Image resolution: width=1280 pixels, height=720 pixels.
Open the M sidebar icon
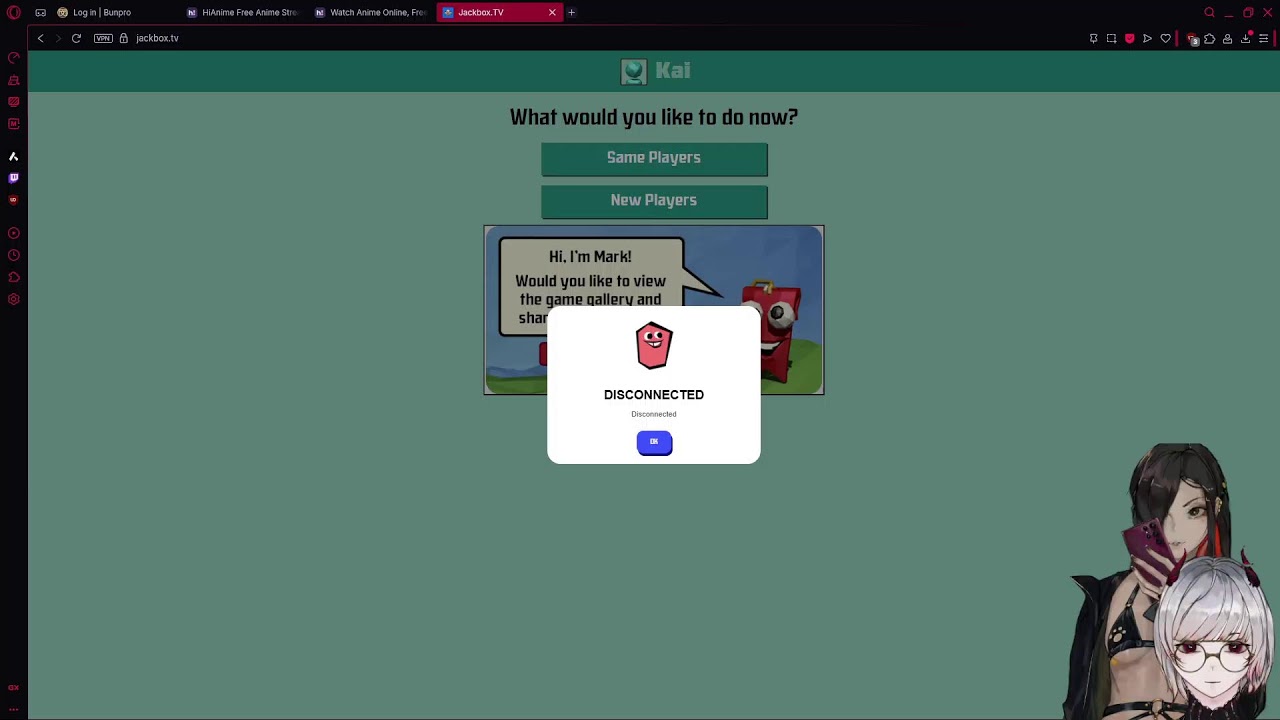pyautogui.click(x=14, y=124)
